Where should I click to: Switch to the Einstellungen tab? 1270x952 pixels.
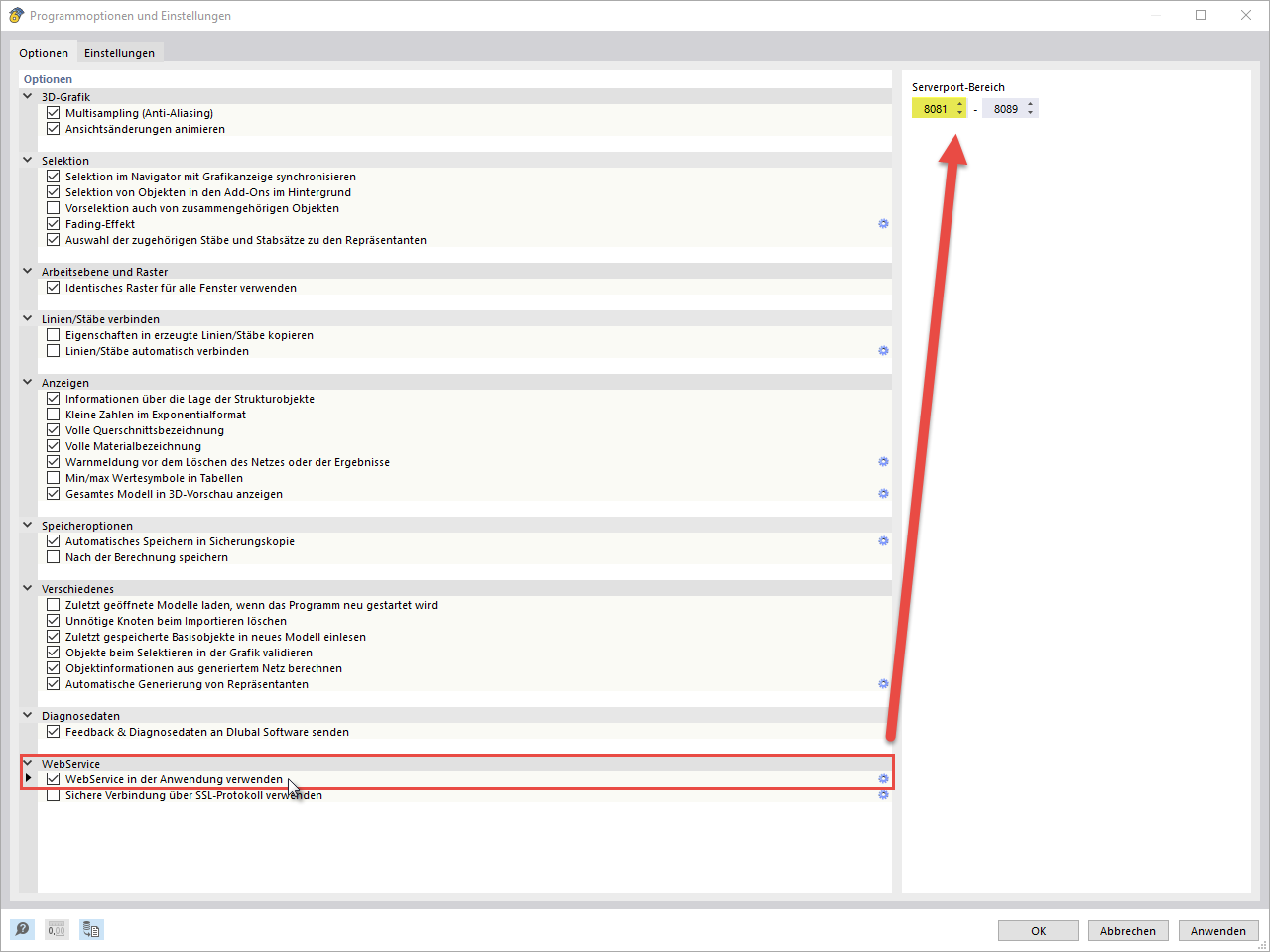[119, 51]
